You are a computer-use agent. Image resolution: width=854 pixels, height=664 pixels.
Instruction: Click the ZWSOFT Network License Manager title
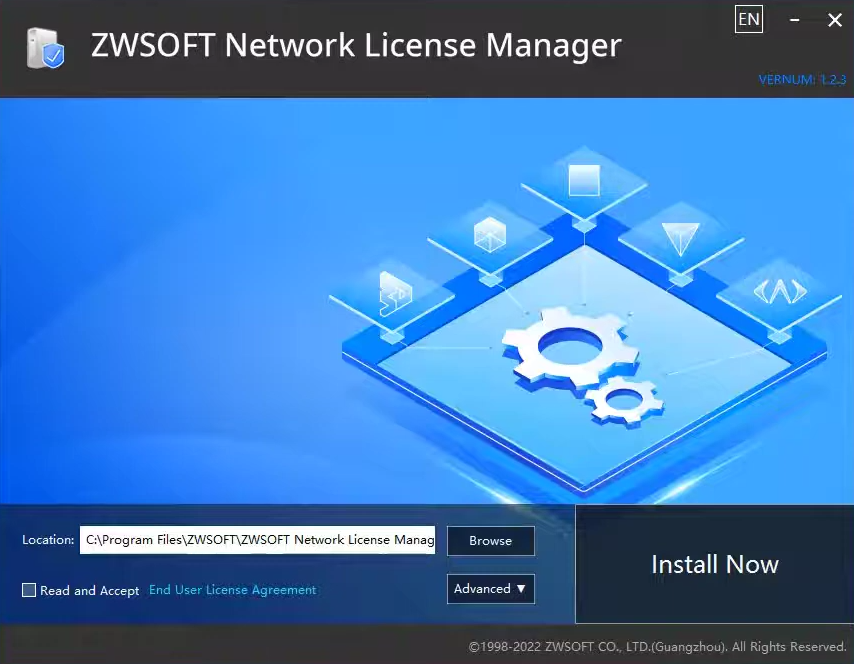pyautogui.click(x=356, y=45)
